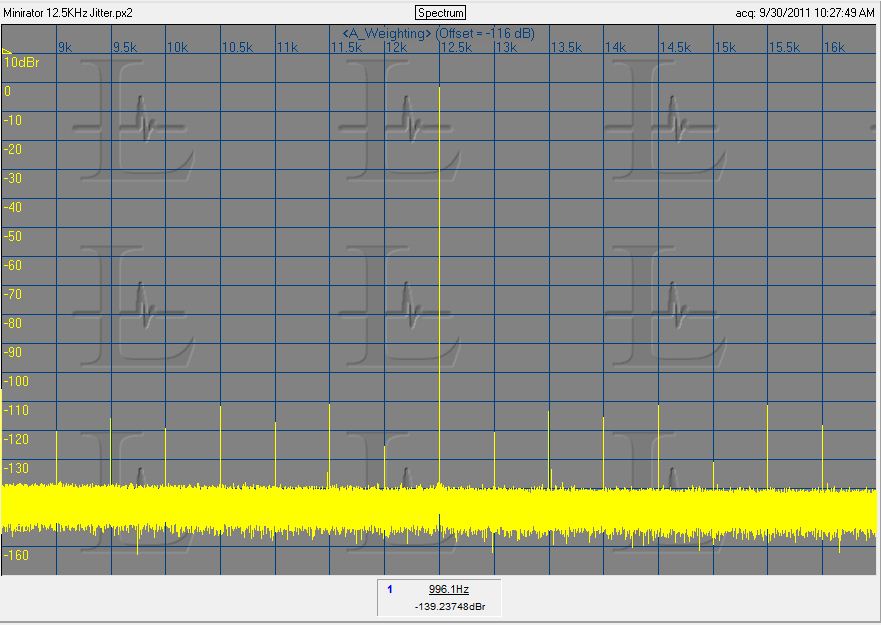Click the 9k frequency axis label

pos(65,48)
